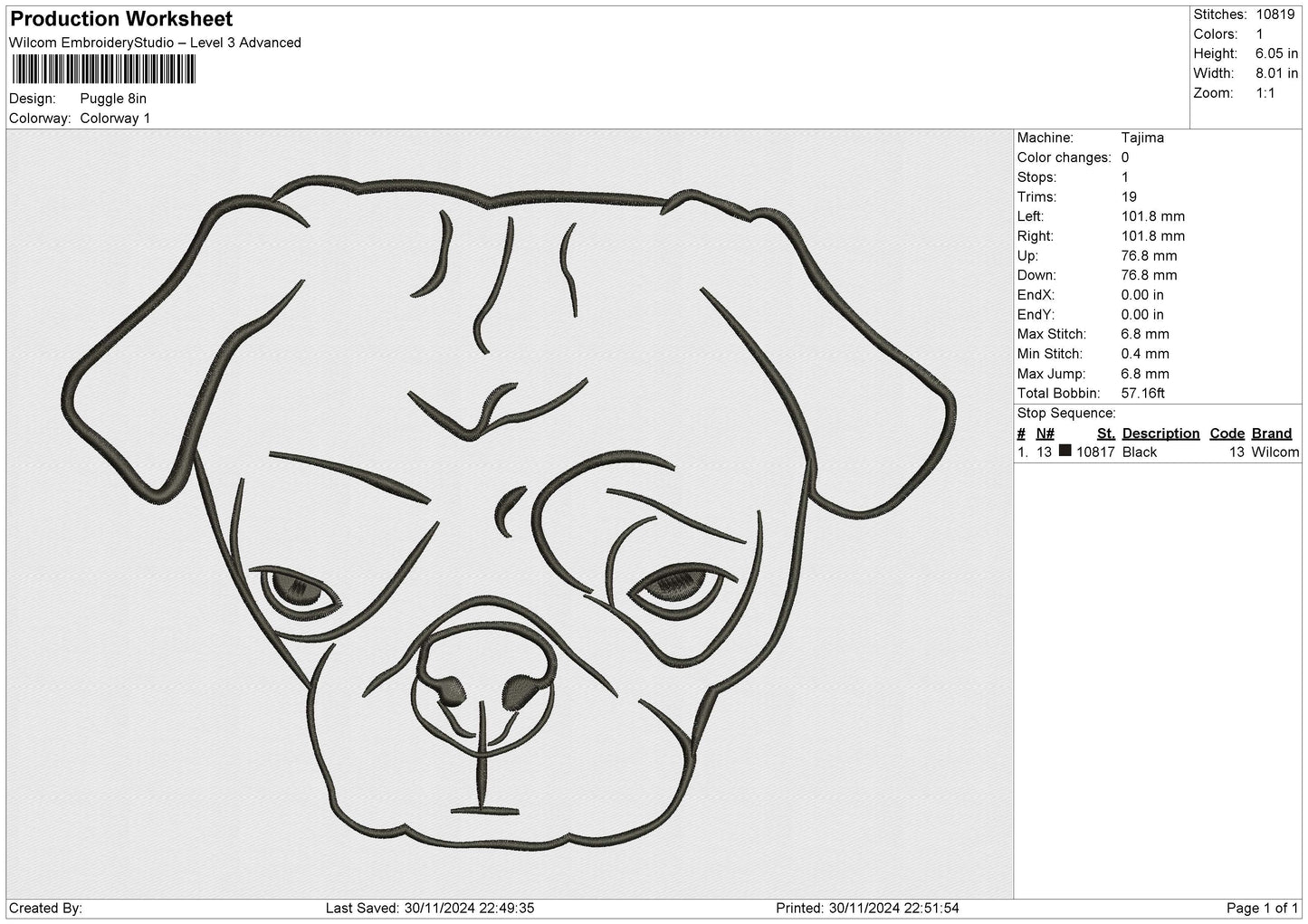Screen dimensions: 1308x924
Task: Click the 'St.' column header
Action: pyautogui.click(x=1105, y=433)
